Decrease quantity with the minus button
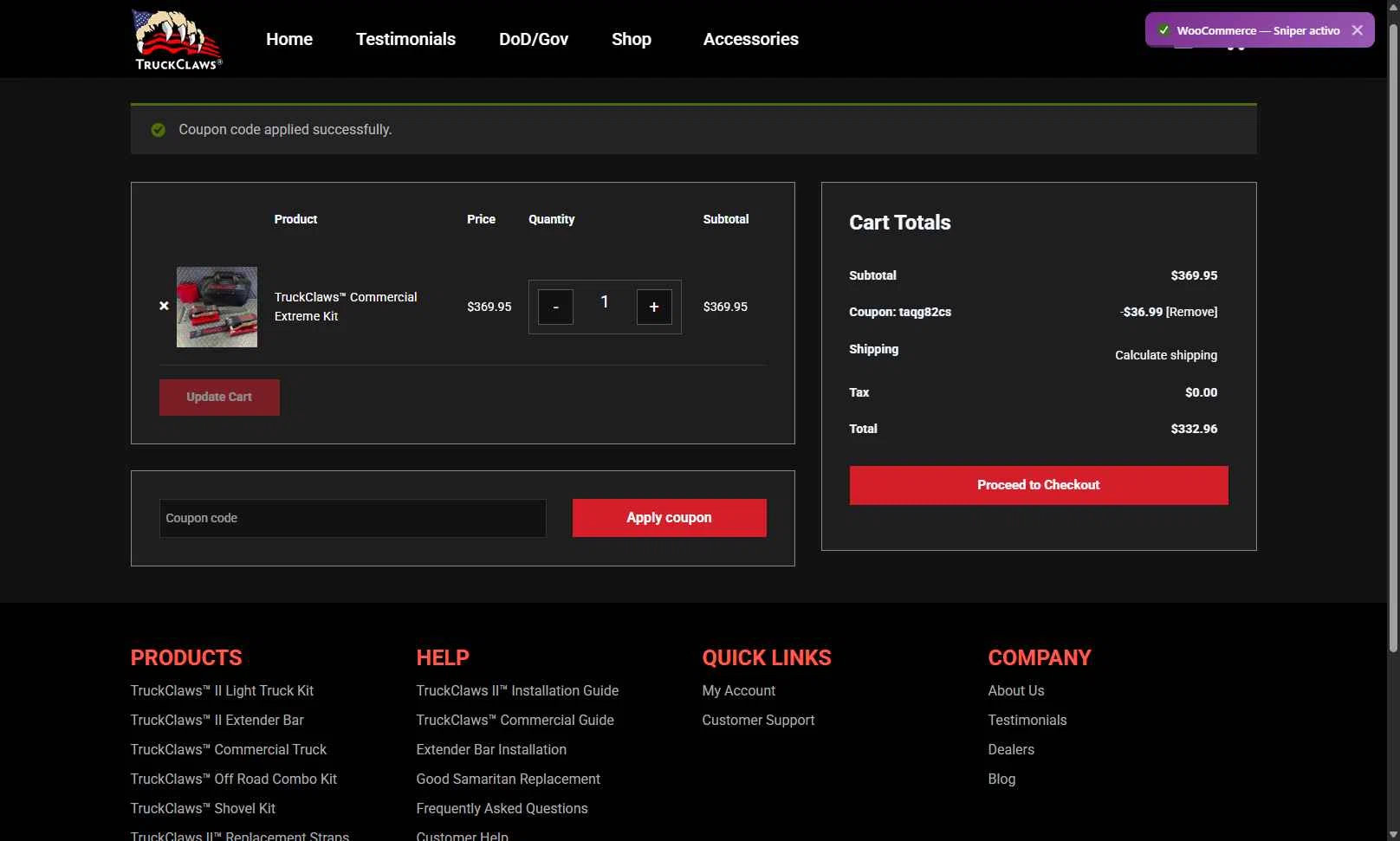Image resolution: width=1400 pixels, height=841 pixels. point(555,307)
